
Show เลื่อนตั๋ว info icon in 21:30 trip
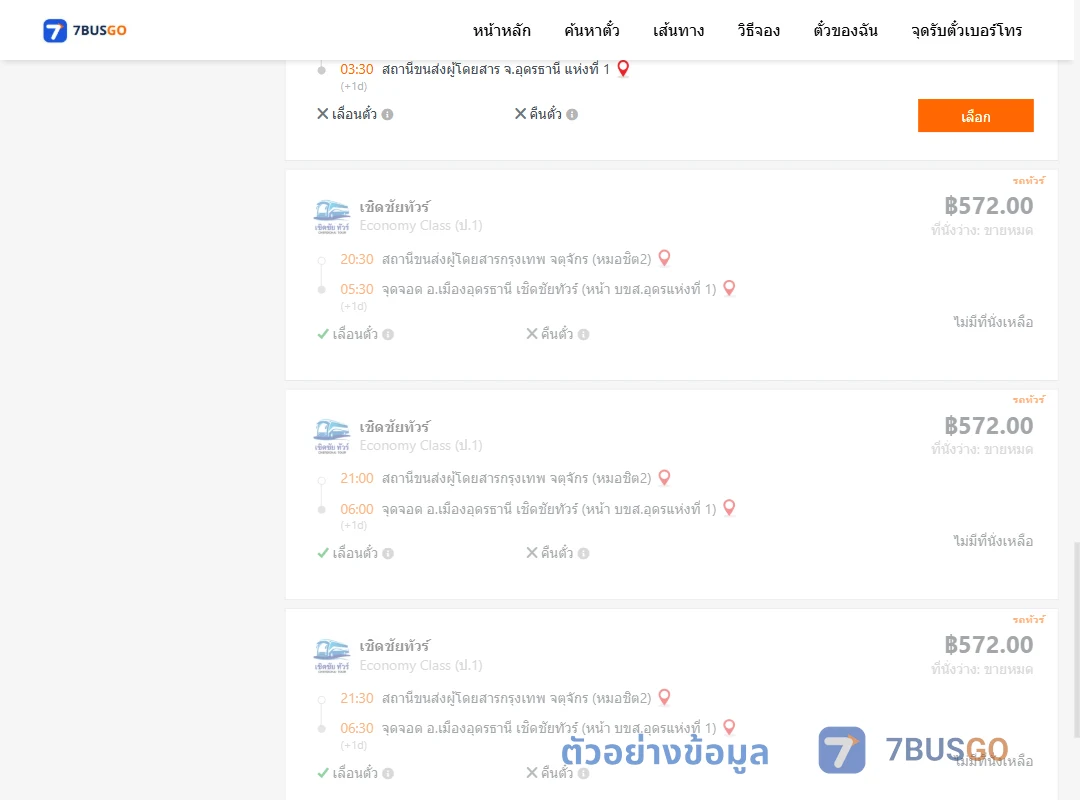pyautogui.click(x=388, y=773)
